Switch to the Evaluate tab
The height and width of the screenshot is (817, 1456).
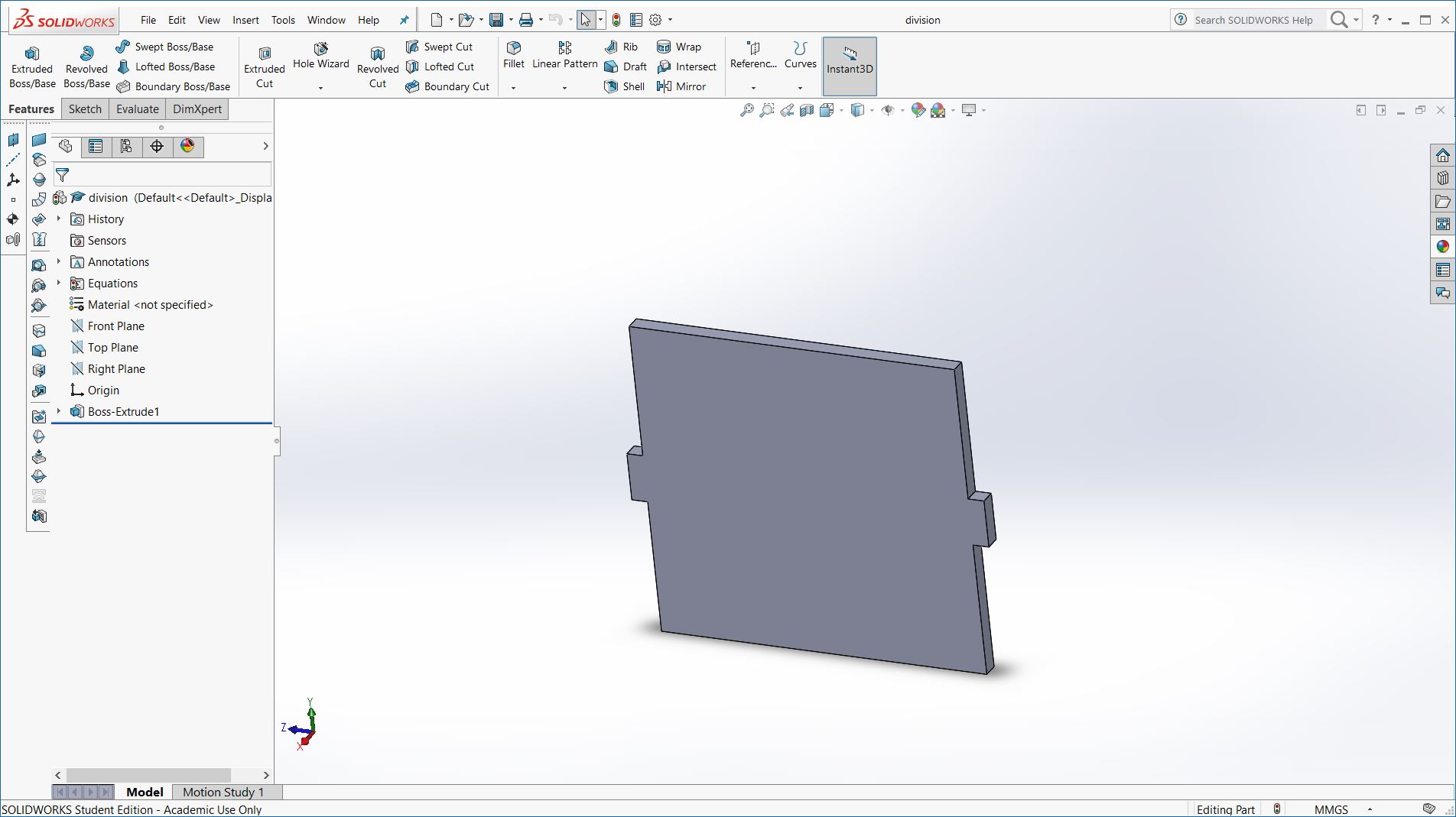138,109
